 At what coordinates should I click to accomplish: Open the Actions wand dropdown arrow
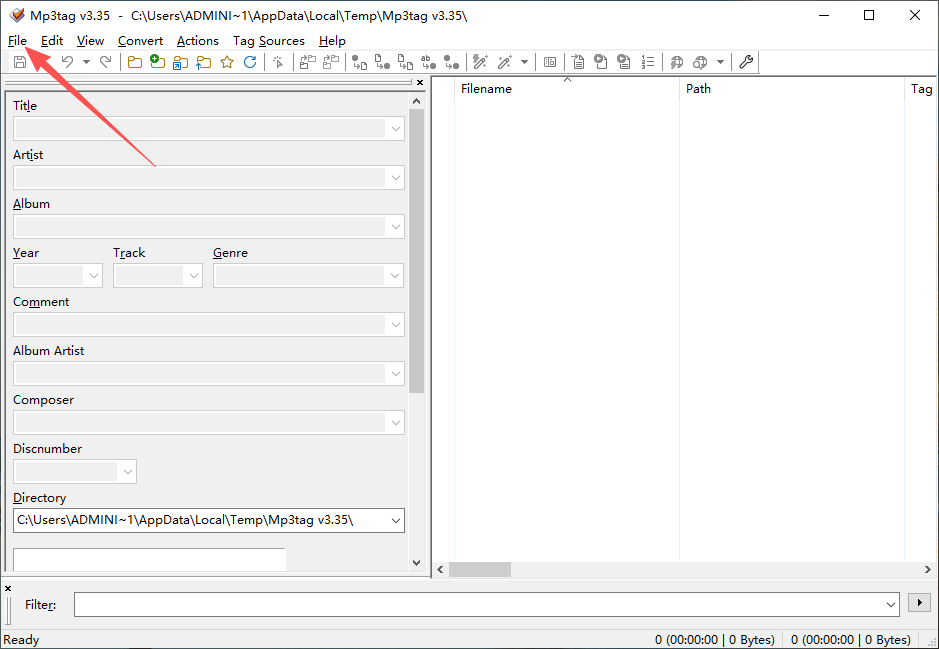(524, 62)
